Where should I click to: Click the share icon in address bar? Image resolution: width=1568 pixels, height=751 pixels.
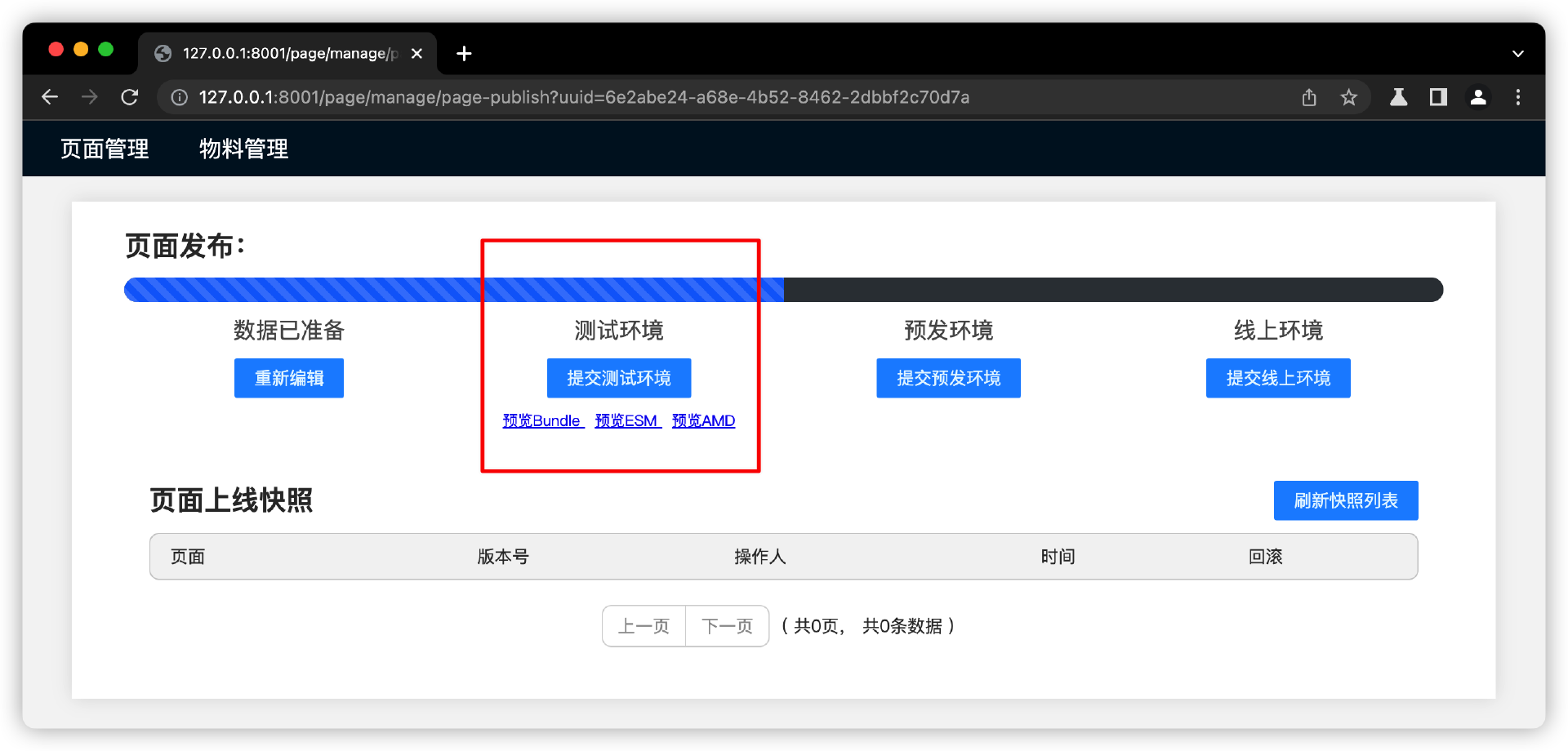coord(1309,97)
